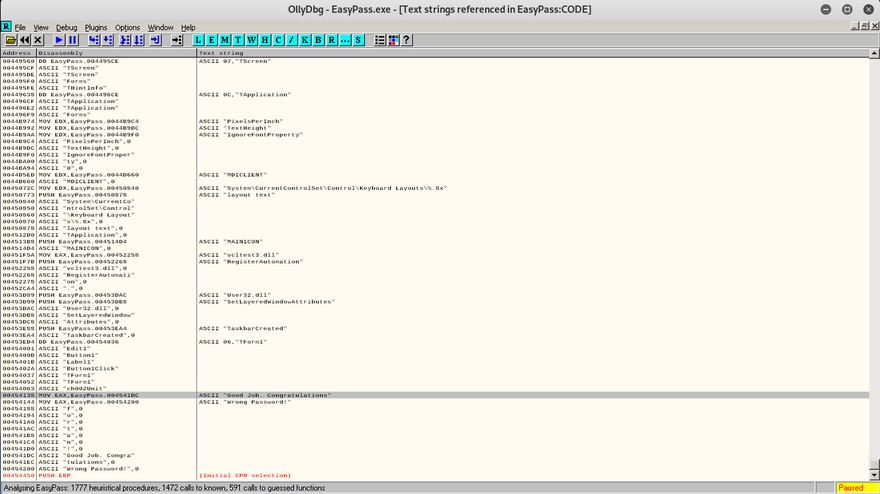Click the vertical scrollbar thumb

pyautogui.click(x=874, y=464)
